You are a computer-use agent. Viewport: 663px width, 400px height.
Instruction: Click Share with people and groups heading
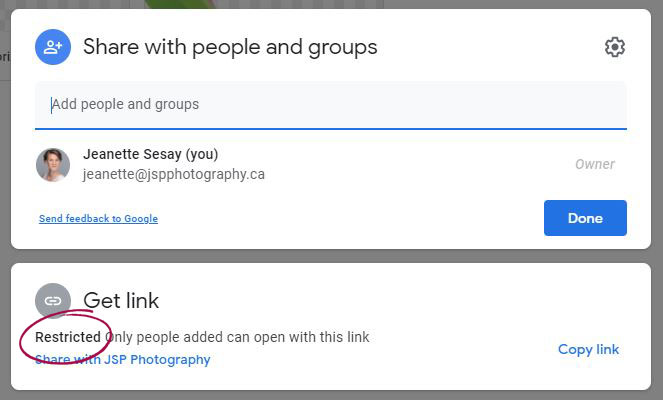[x=230, y=47]
